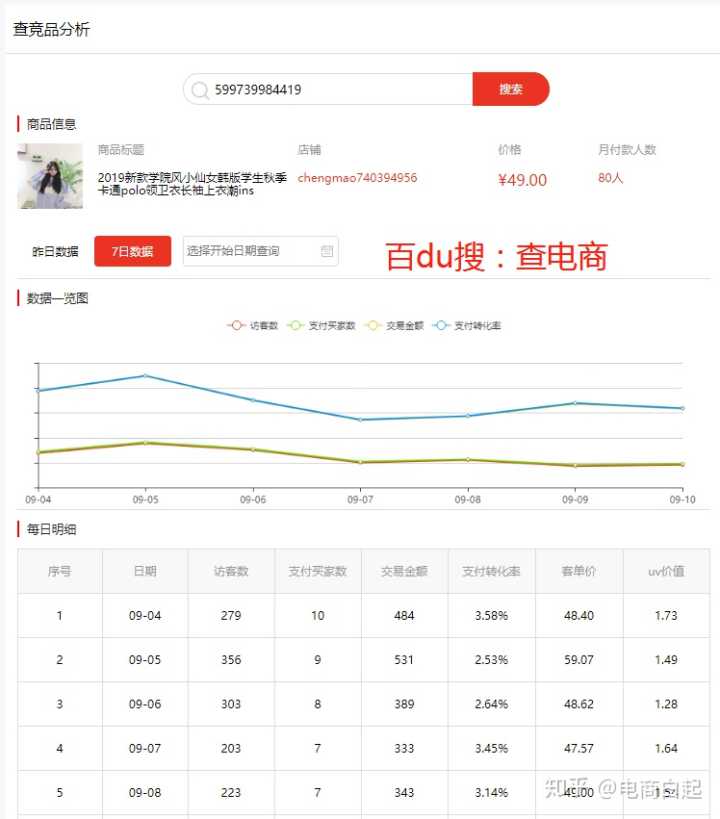
Task: Click the 09-09 blue line data point
Action: point(575,403)
